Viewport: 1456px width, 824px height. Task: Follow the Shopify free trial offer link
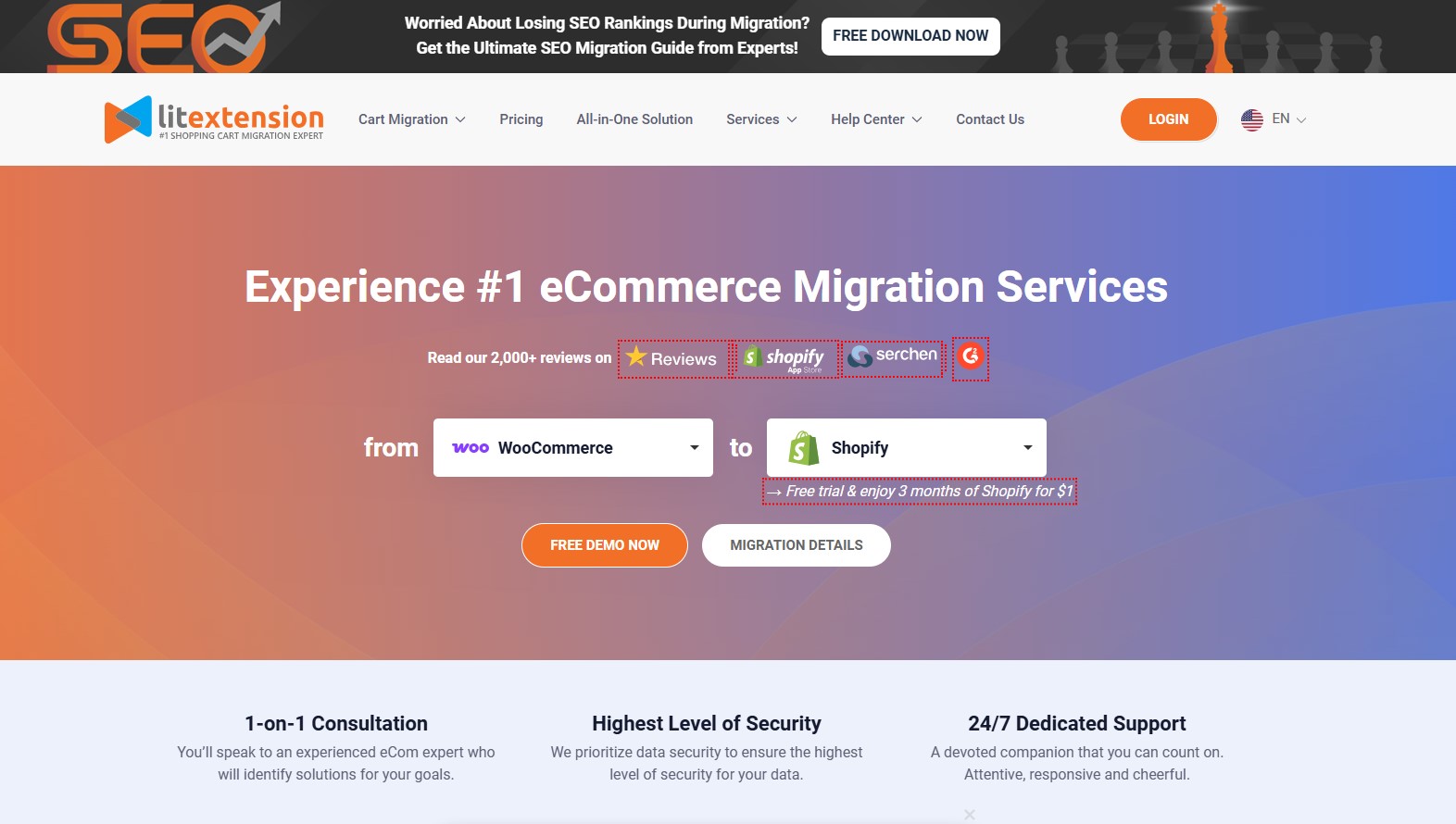920,492
